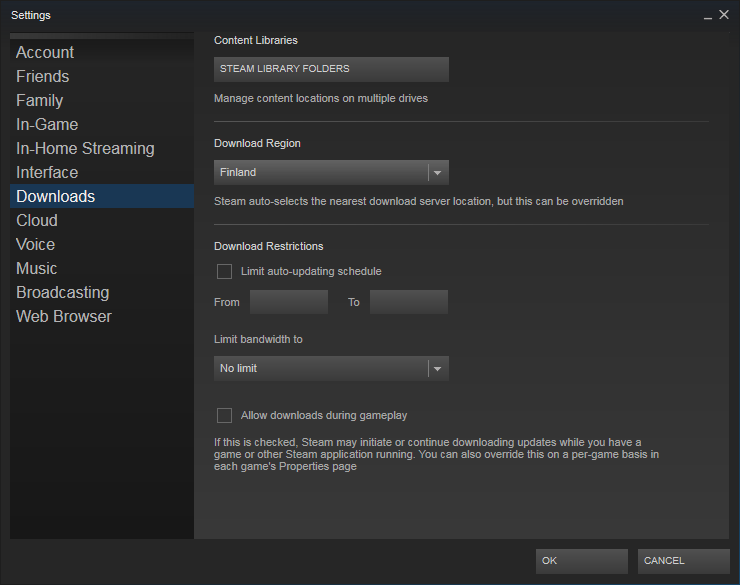Open Web Browser settings

point(101,317)
